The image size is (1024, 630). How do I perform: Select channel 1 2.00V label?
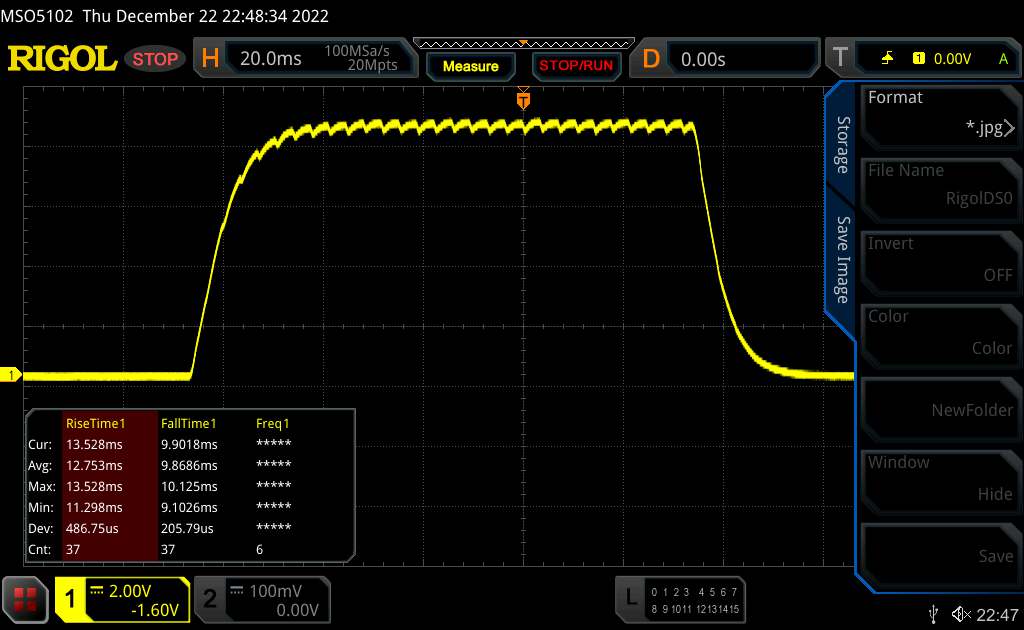(130, 591)
